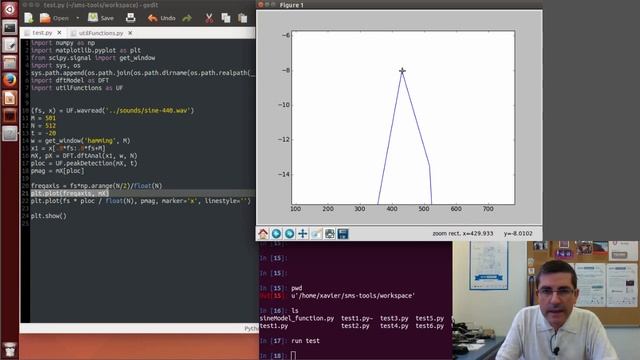Click the ploc = UF.peakDetection line

pos(84,163)
